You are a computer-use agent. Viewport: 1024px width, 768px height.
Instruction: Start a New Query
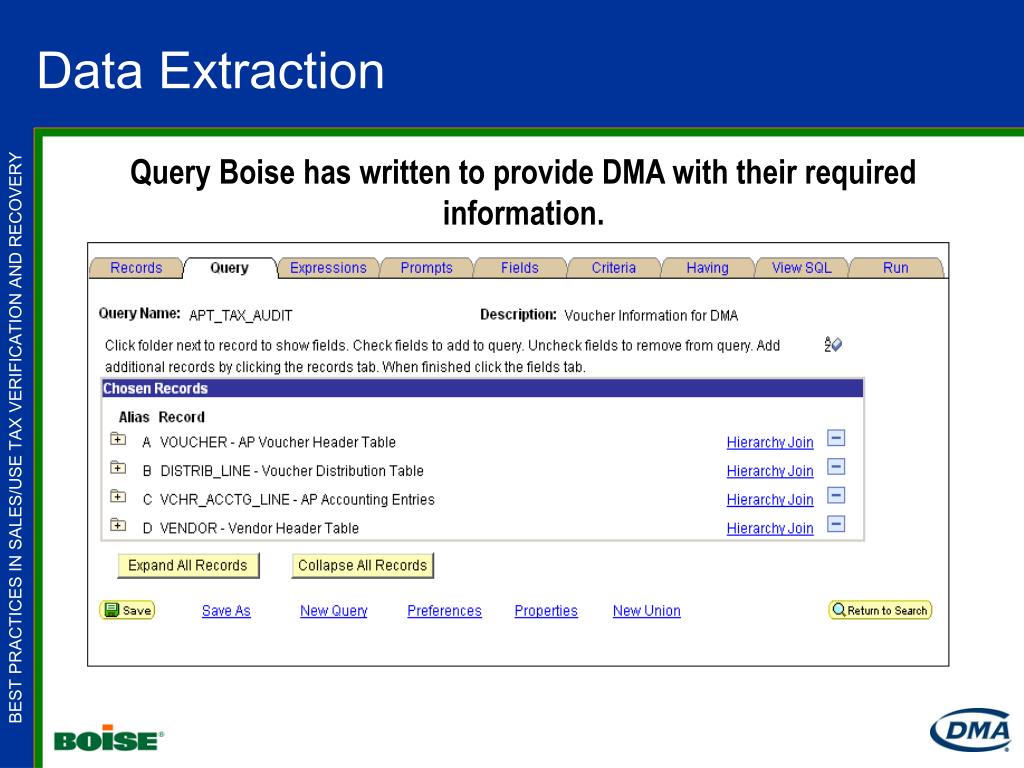[x=334, y=611]
